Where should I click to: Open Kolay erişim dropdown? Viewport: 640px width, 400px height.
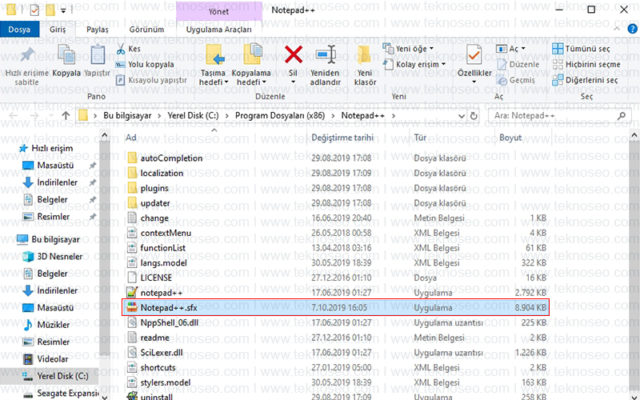click(x=414, y=64)
